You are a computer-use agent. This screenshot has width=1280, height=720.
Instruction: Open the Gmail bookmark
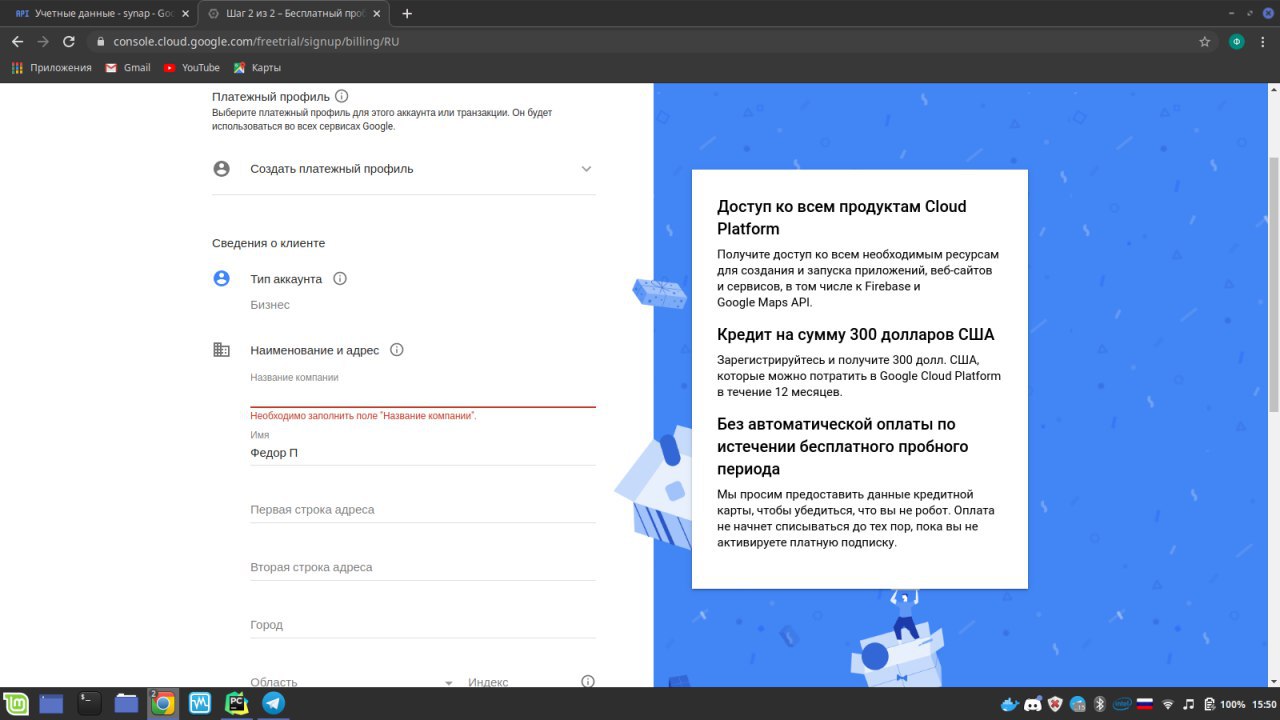127,68
